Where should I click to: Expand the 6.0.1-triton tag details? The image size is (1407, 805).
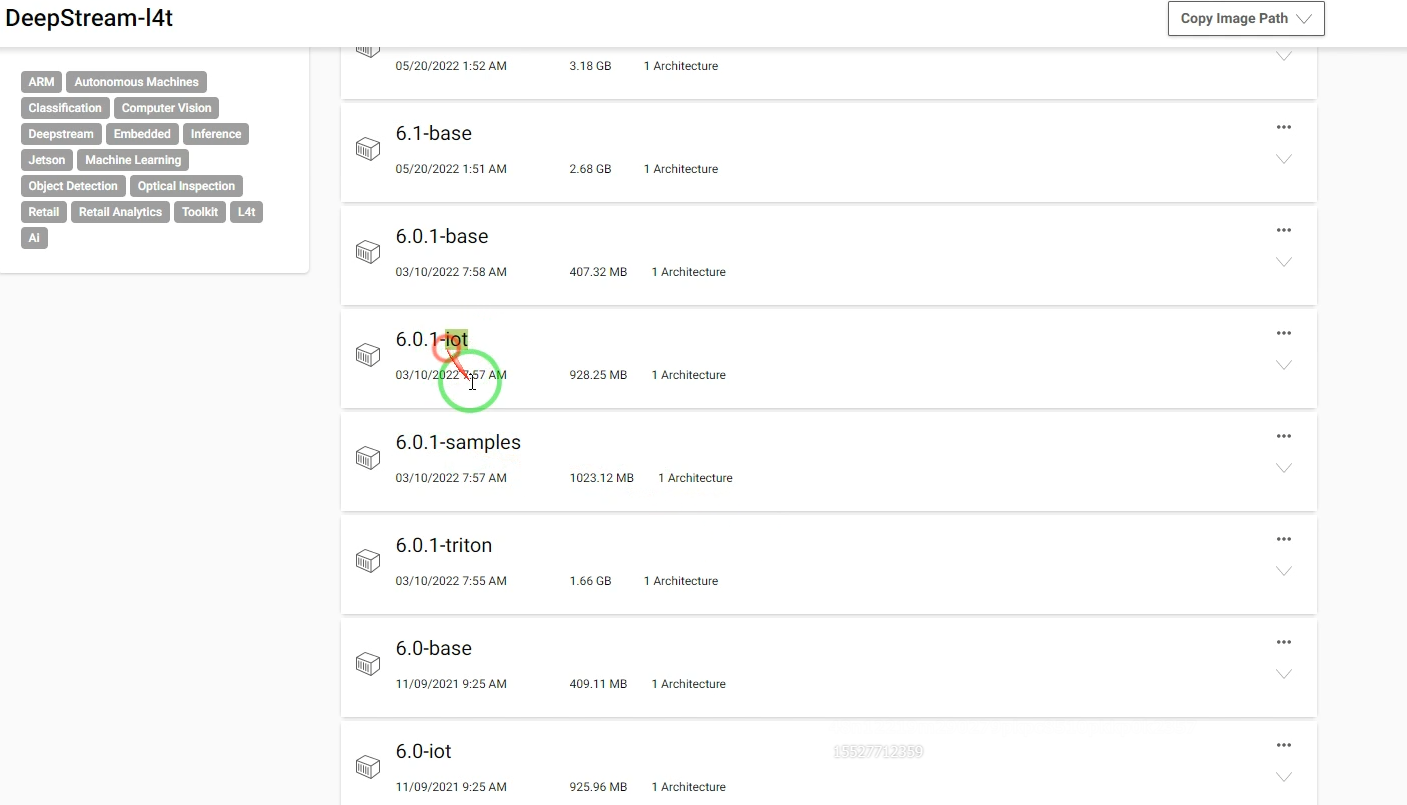[x=1284, y=571]
